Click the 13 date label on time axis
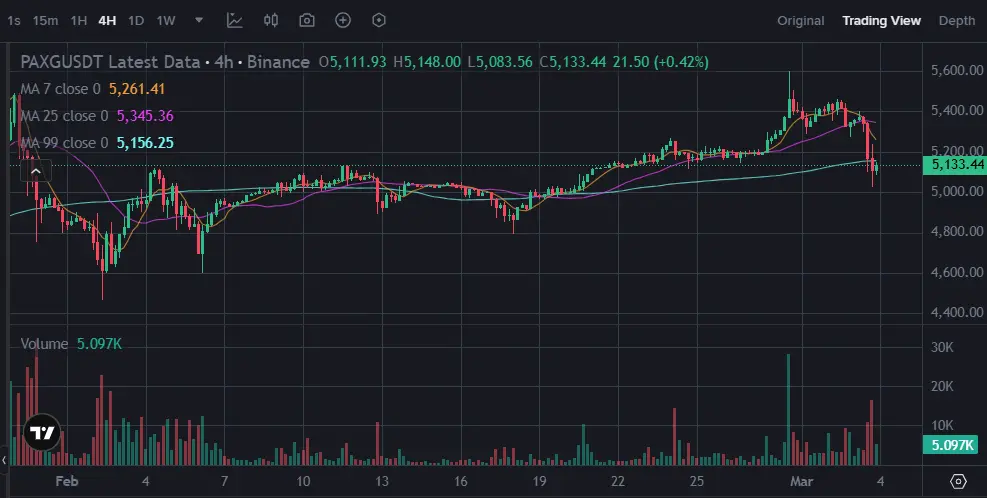Screen dimensions: 987x498 382,481
